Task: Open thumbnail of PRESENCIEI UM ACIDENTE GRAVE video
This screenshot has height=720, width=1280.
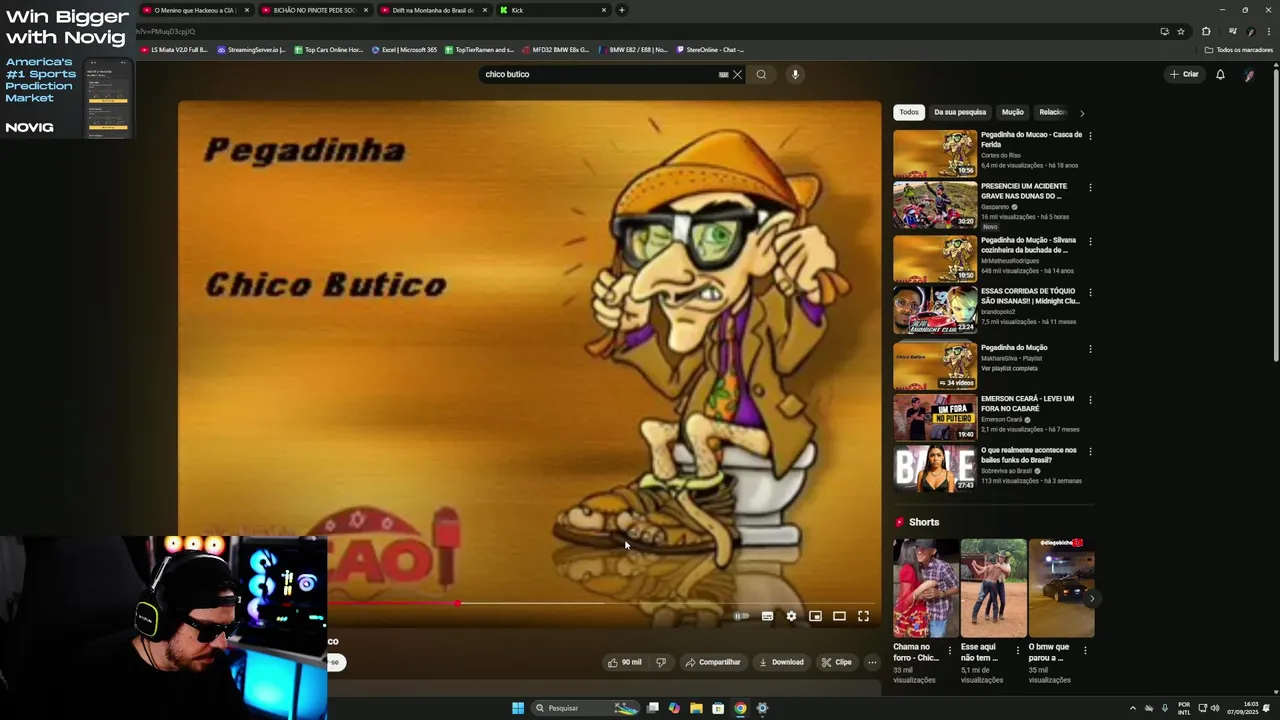Action: (935, 205)
